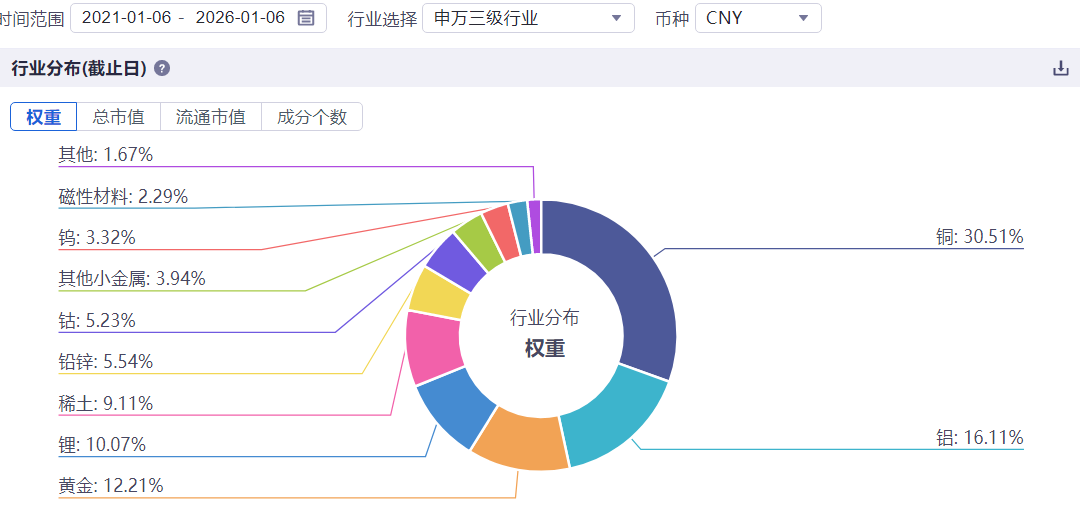
Task: Click the blue 锂 donut slice
Action: pyautogui.click(x=454, y=407)
